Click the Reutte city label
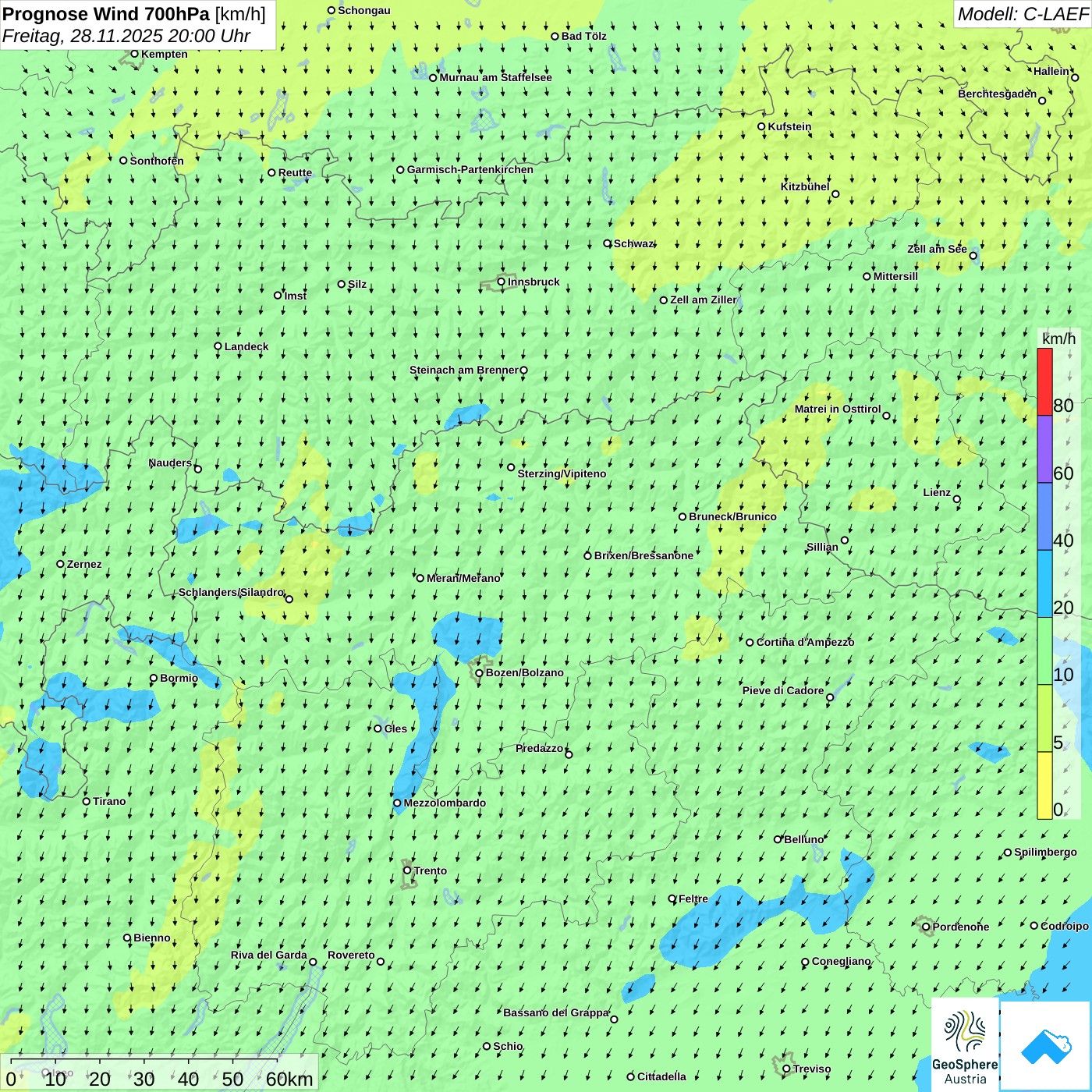Viewport: 1092px width, 1092px height. [x=295, y=172]
